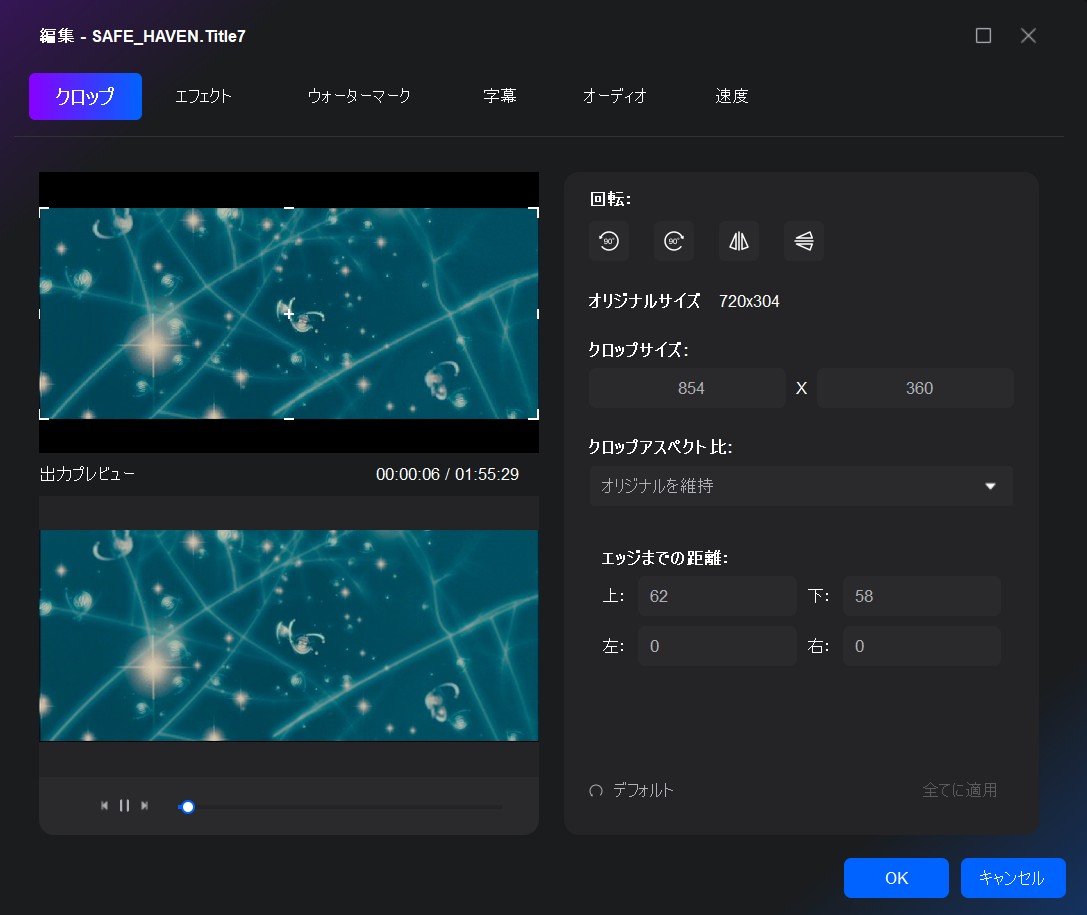Viewport: 1087px width, 915px height.
Task: Click the output preview video image
Action: tap(289, 636)
